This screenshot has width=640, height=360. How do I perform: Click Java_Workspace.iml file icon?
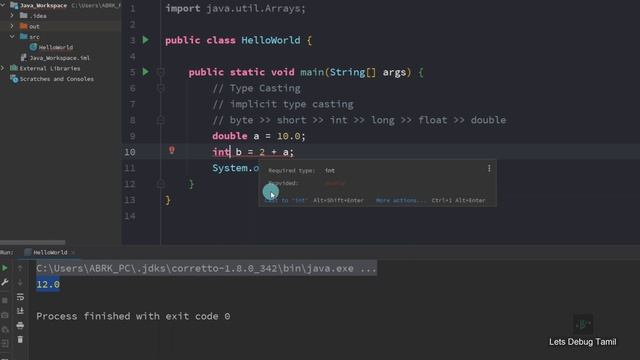tap(24, 58)
